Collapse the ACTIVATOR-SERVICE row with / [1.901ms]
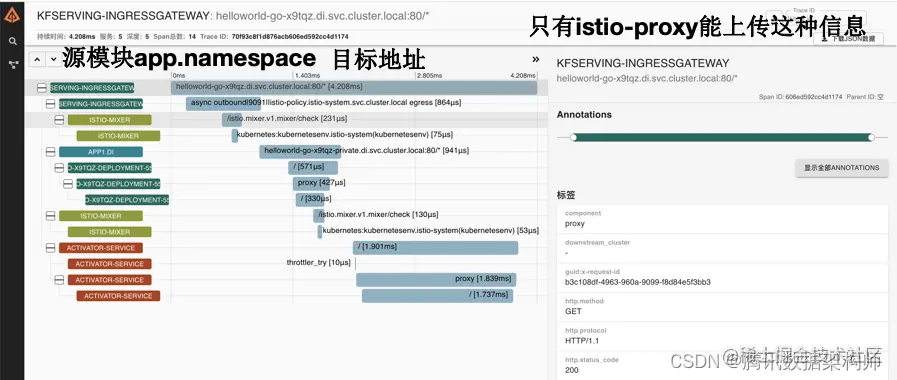Screen dimensions: 897x380 point(50,248)
